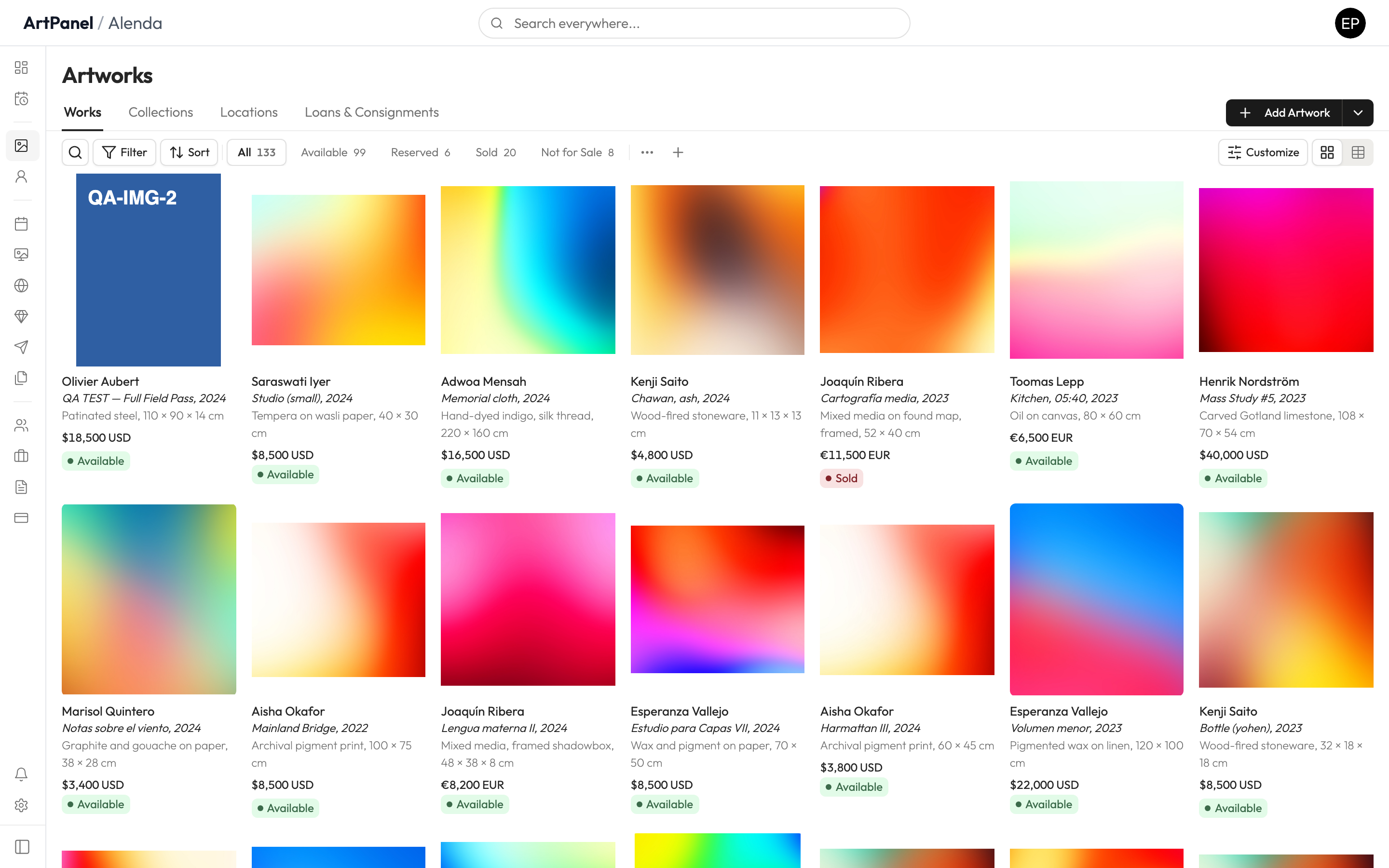Open the briefcase icon in sidebar
Viewport: 1389px width, 868px height.
21,456
